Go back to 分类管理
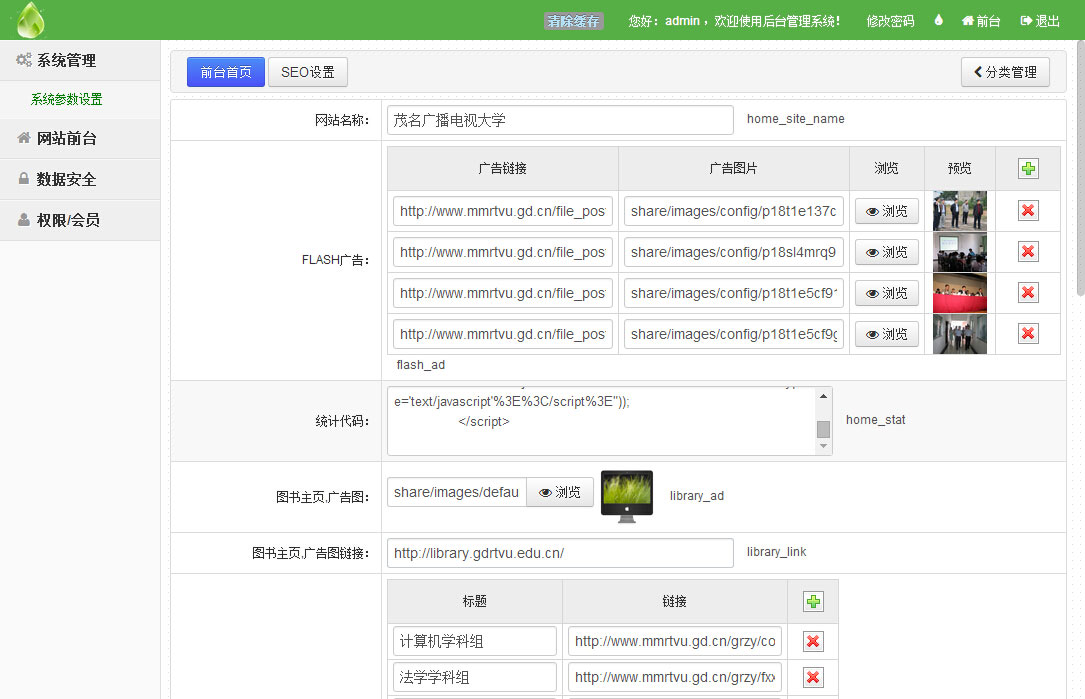 [x=1005, y=72]
